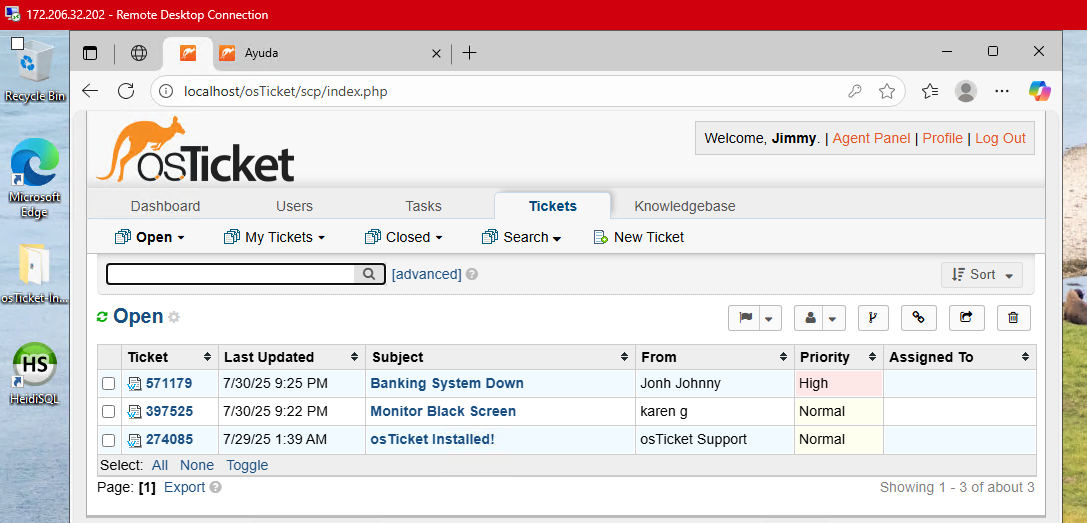
Task: Tick the checkbox on the Recycle Bin icon
Action: (17, 43)
